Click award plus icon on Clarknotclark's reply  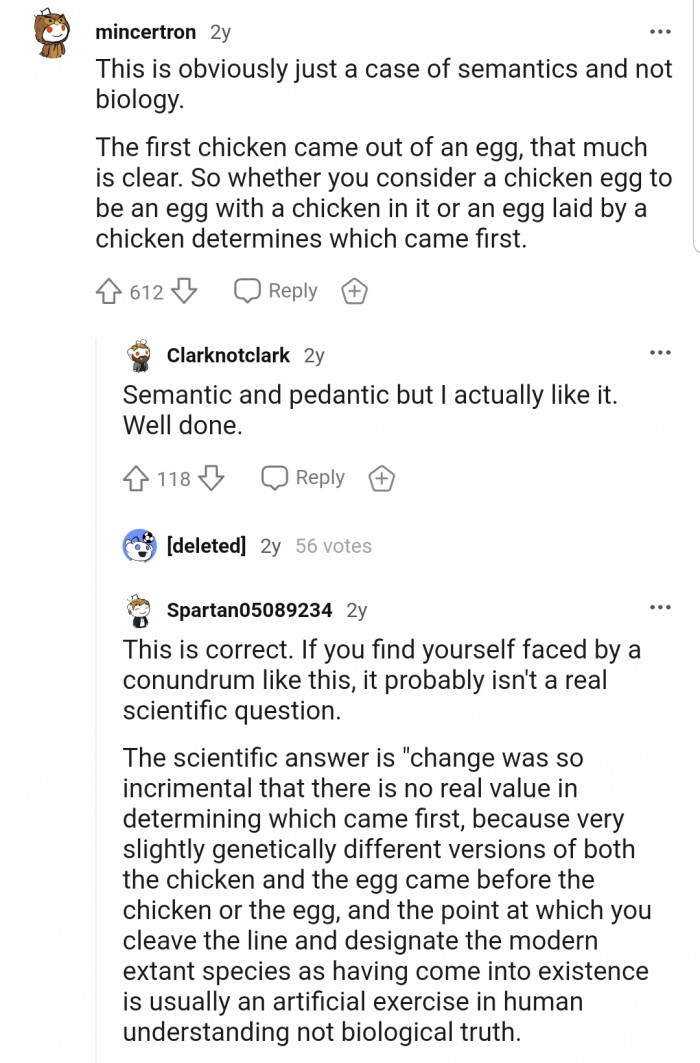pyautogui.click(x=381, y=479)
